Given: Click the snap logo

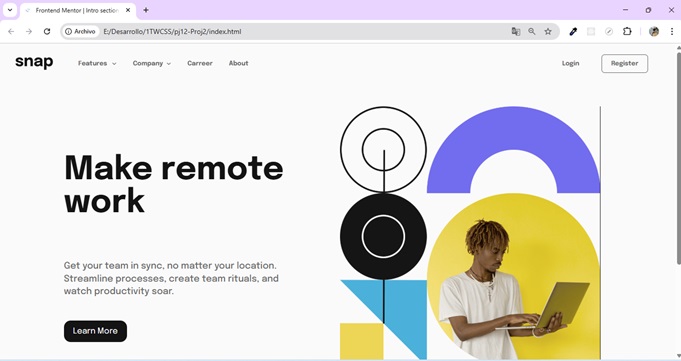Looking at the screenshot, I should click(34, 62).
